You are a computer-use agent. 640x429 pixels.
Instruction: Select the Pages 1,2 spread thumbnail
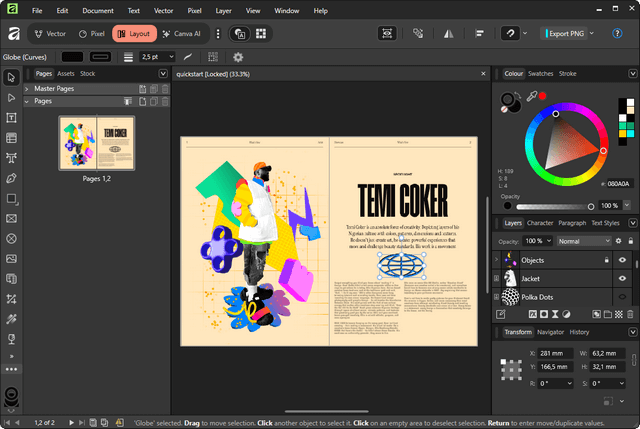click(97, 143)
